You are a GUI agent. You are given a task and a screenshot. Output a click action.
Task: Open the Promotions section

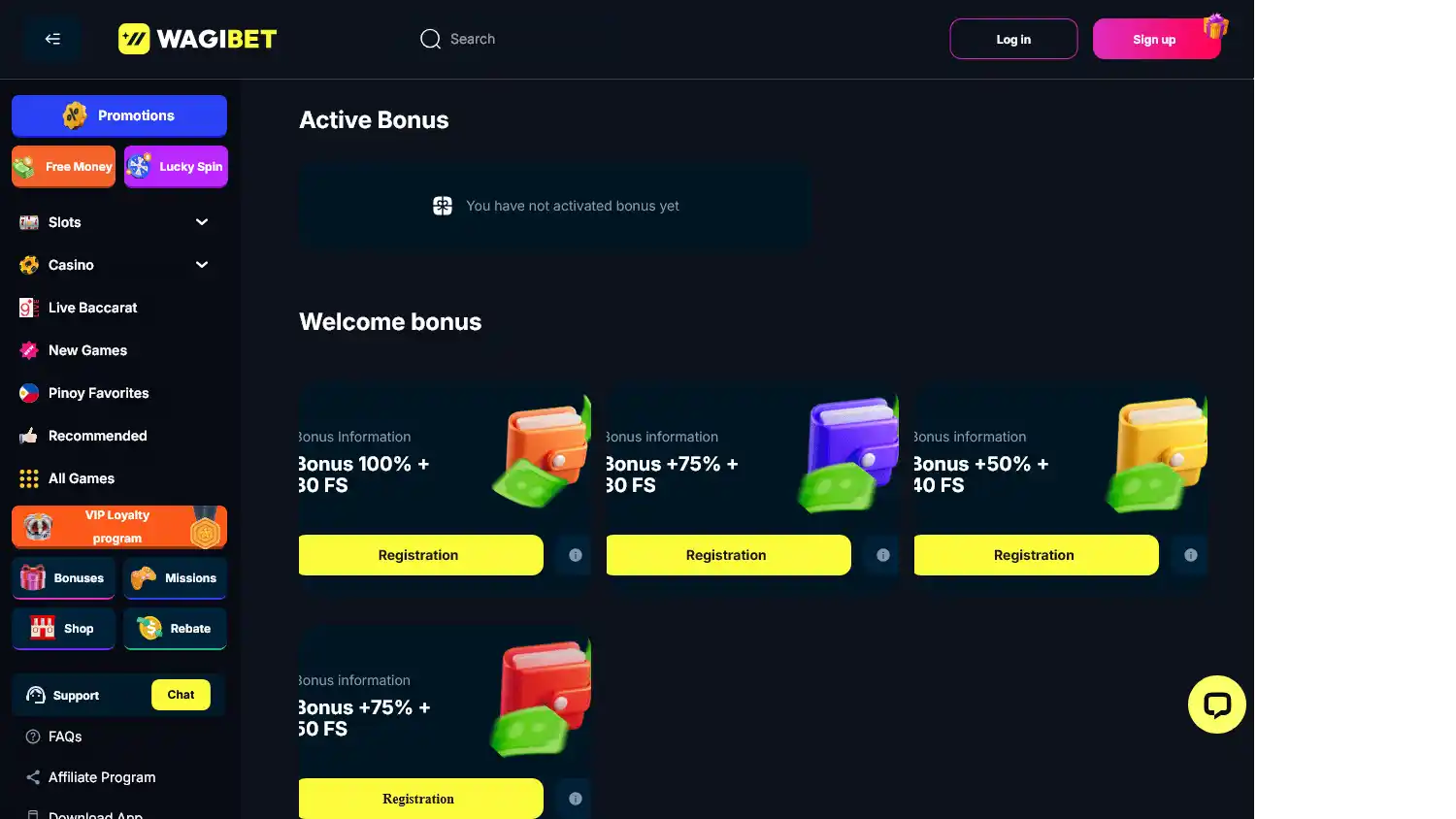tap(118, 115)
